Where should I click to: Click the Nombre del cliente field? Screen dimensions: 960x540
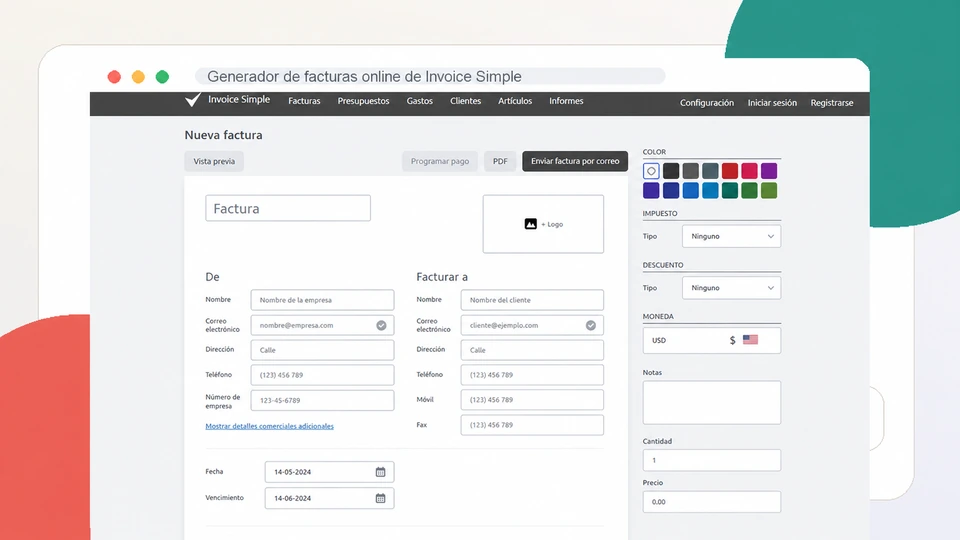[532, 300]
